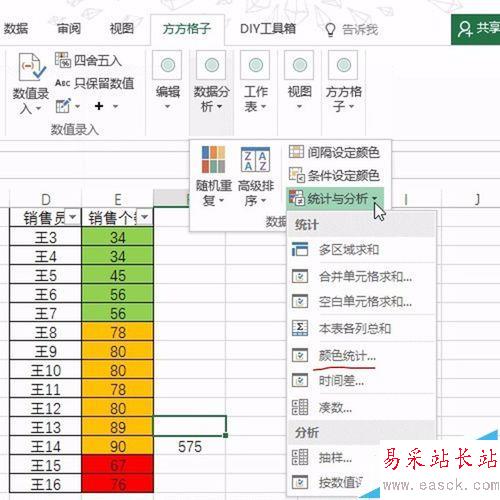Click the 视图 group icon in ribbon
Screen dimensions: 500x500
(x=299, y=65)
